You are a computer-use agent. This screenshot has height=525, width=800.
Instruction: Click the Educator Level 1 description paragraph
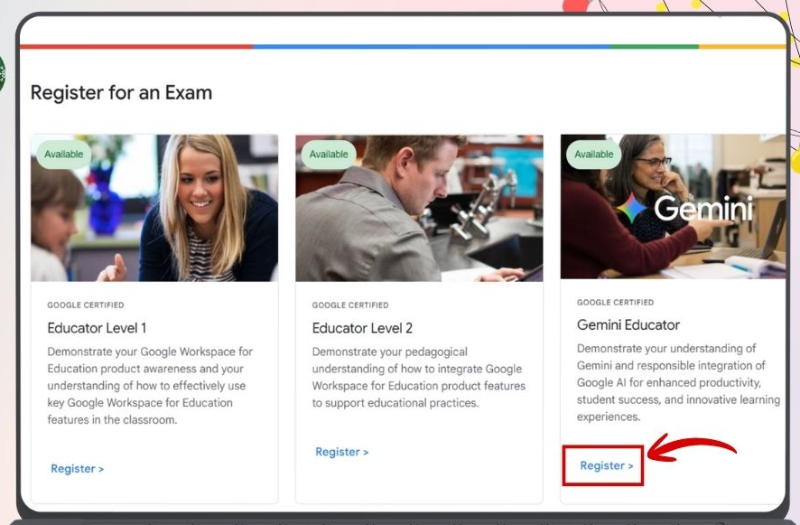coord(150,386)
